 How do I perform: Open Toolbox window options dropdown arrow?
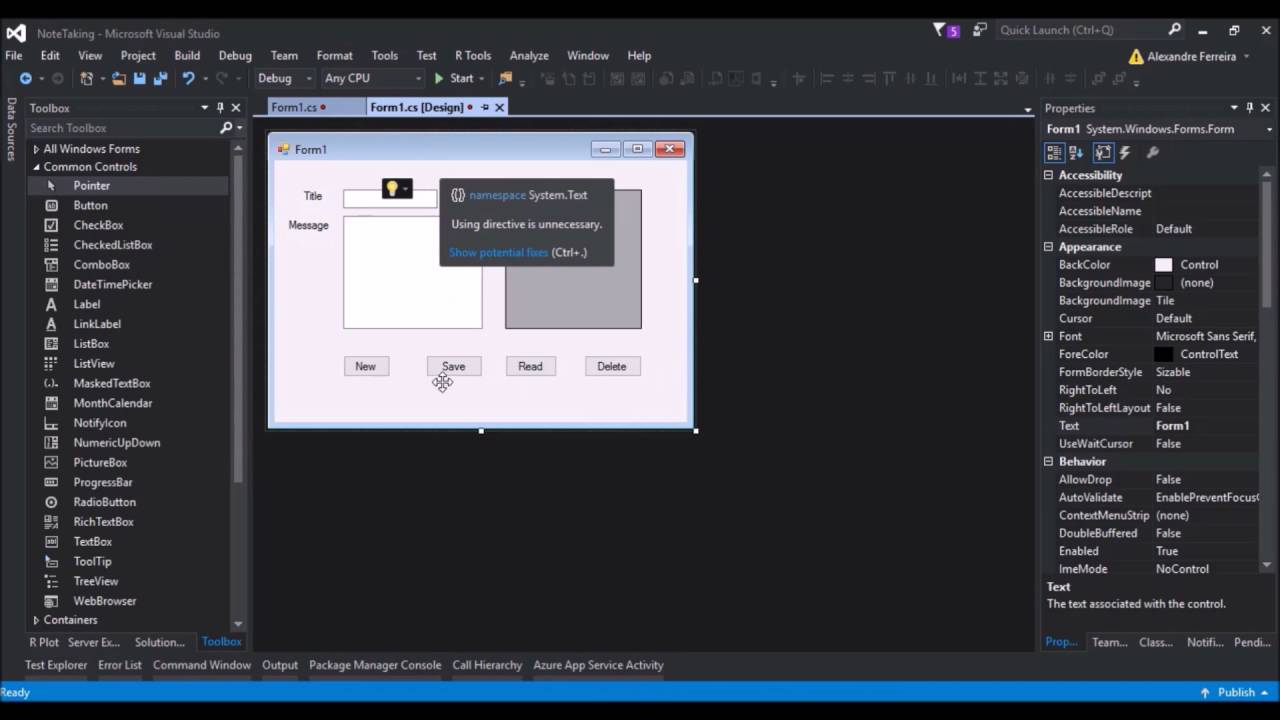[204, 108]
